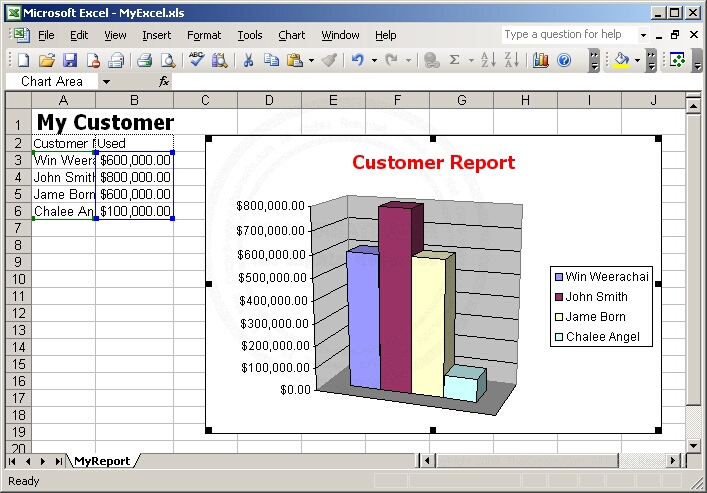The height and width of the screenshot is (493, 707).
Task: Open the Fill Color palette dropdown
Action: point(637,60)
